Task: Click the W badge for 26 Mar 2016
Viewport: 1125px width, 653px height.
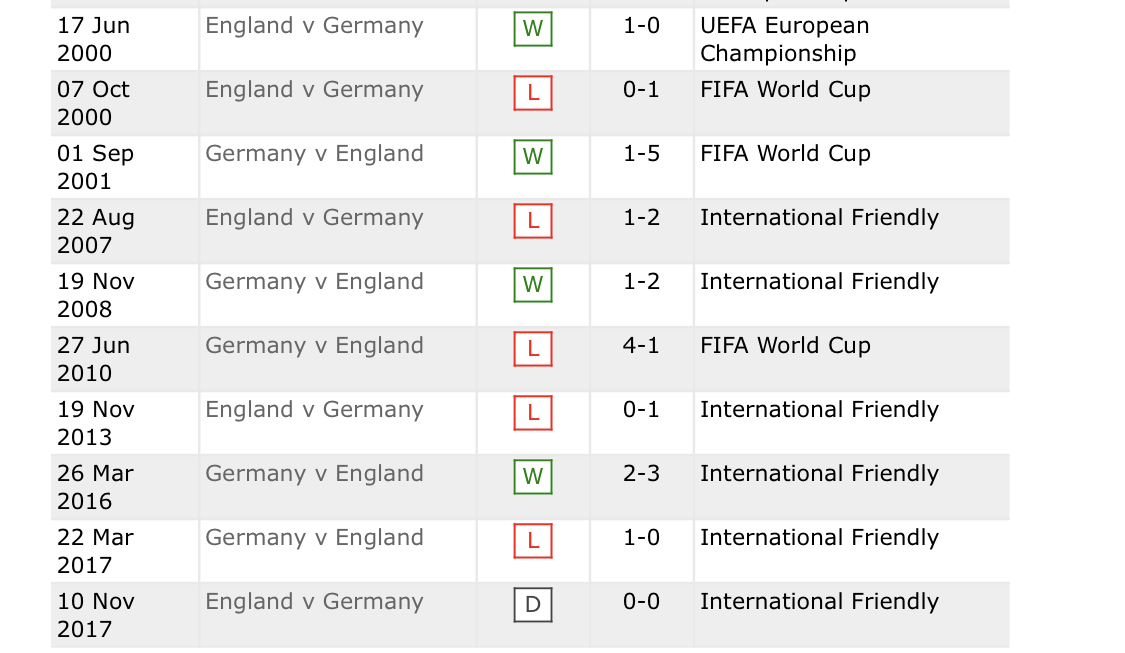Action: pyautogui.click(x=533, y=476)
